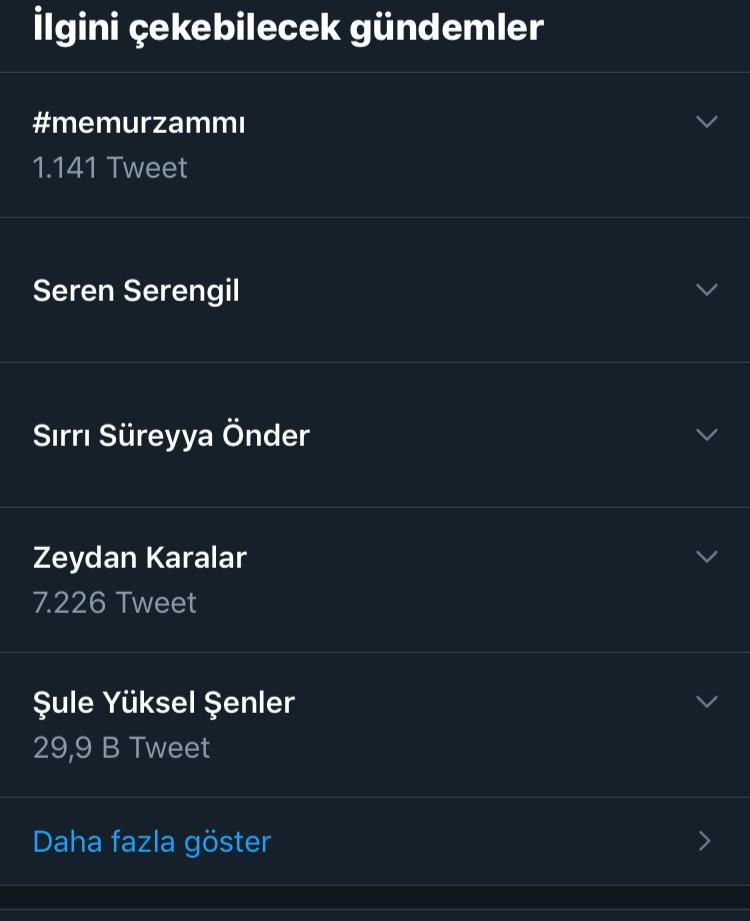Tap the word Önder in the third trend
750x921 pixels.
266,436
